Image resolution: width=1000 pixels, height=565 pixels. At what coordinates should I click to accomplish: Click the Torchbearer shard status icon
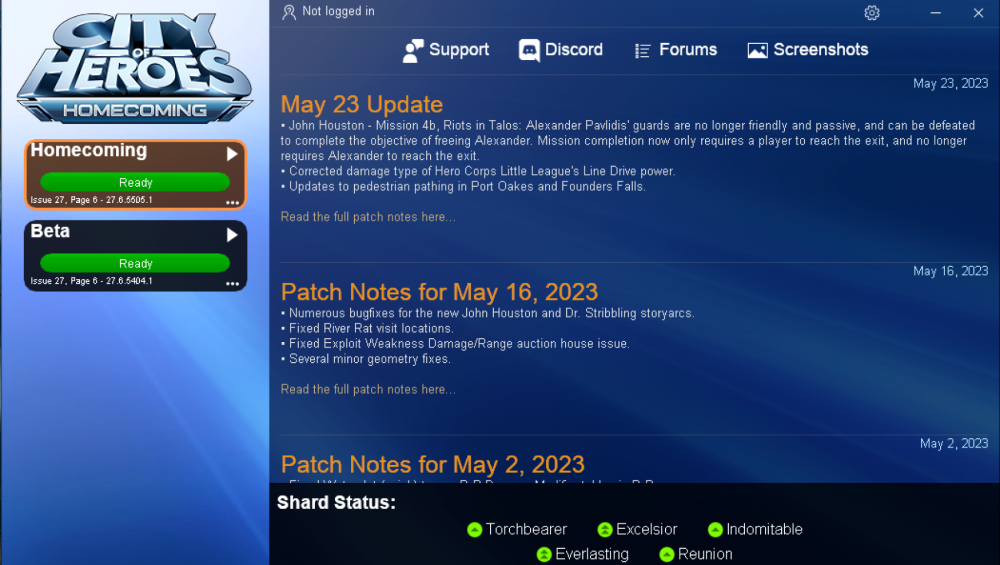coord(474,530)
